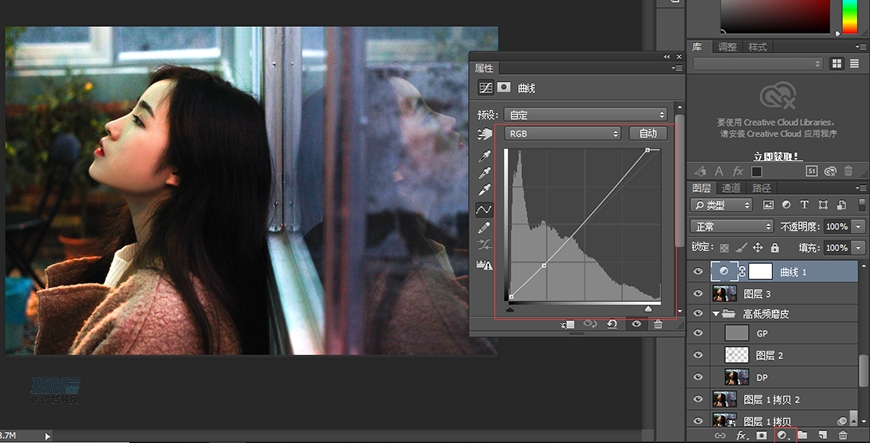The image size is (870, 443).
Task: Select the white point eyedropper in Curves
Action: click(485, 190)
